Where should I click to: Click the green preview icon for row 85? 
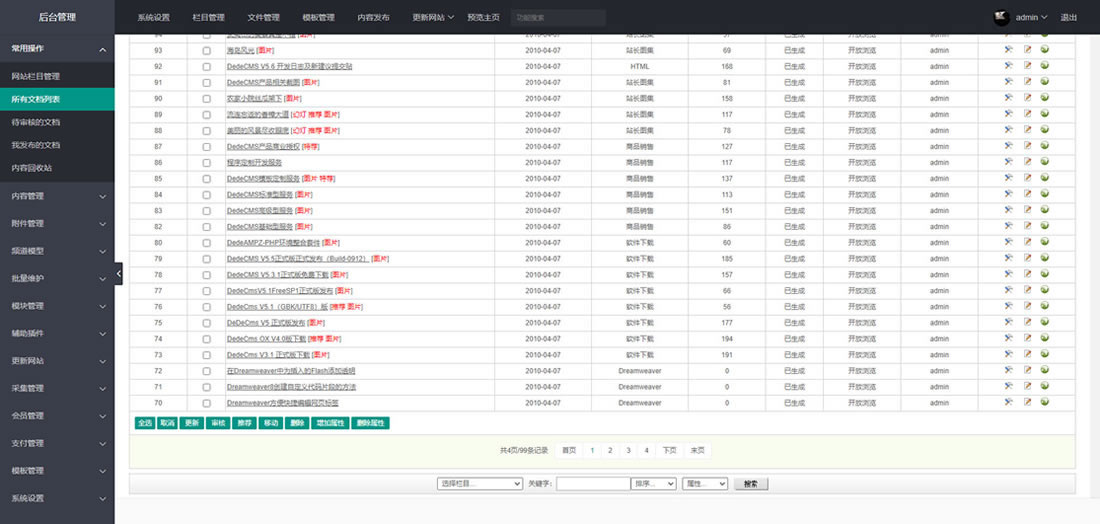pos(1045,178)
